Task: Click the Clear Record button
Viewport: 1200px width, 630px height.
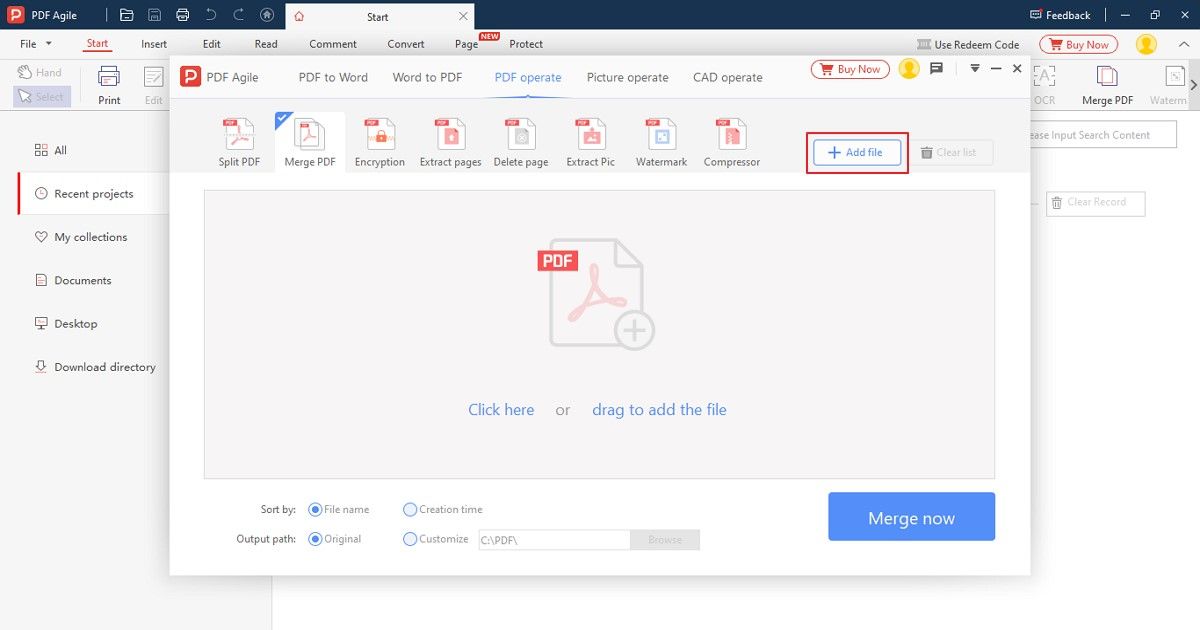Action: pyautogui.click(x=1095, y=203)
